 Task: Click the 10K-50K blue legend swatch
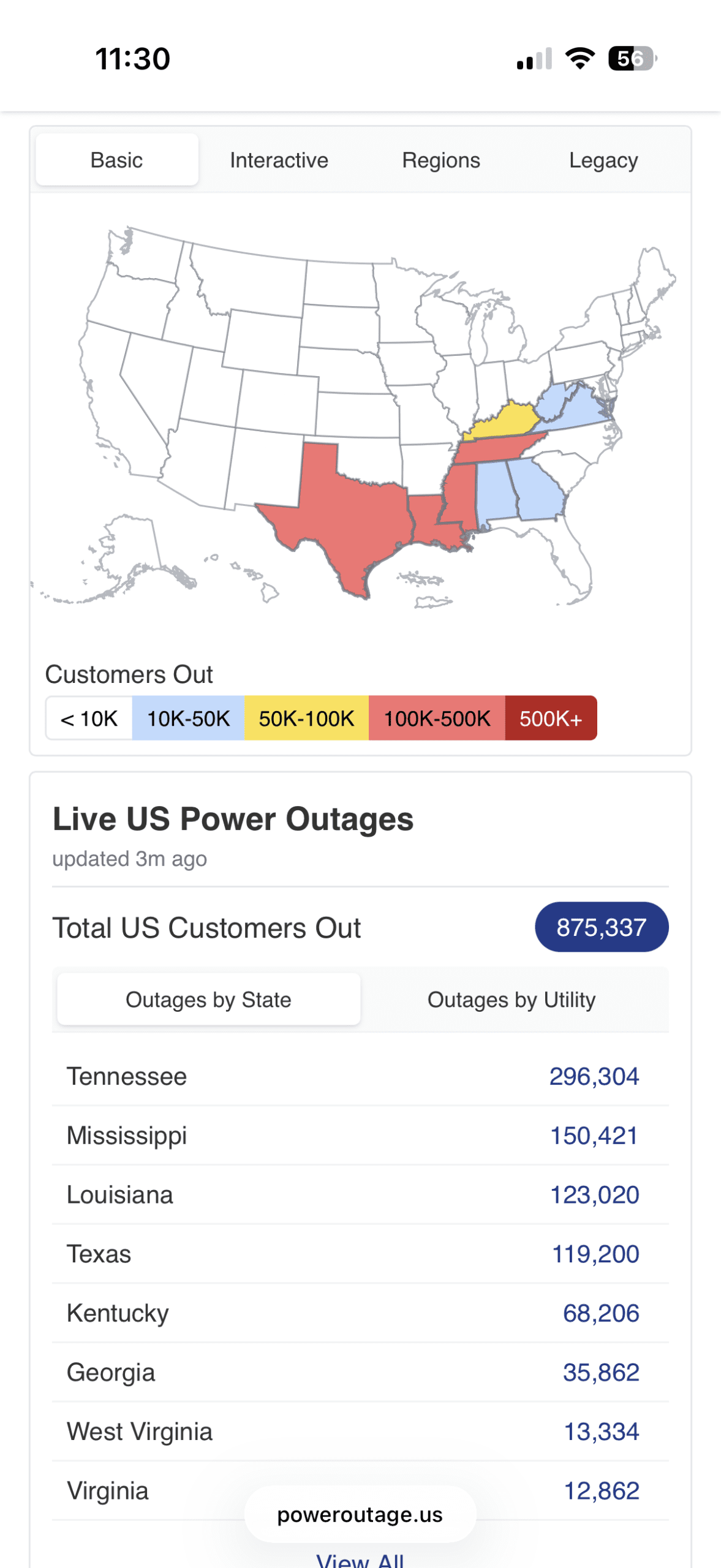click(188, 718)
